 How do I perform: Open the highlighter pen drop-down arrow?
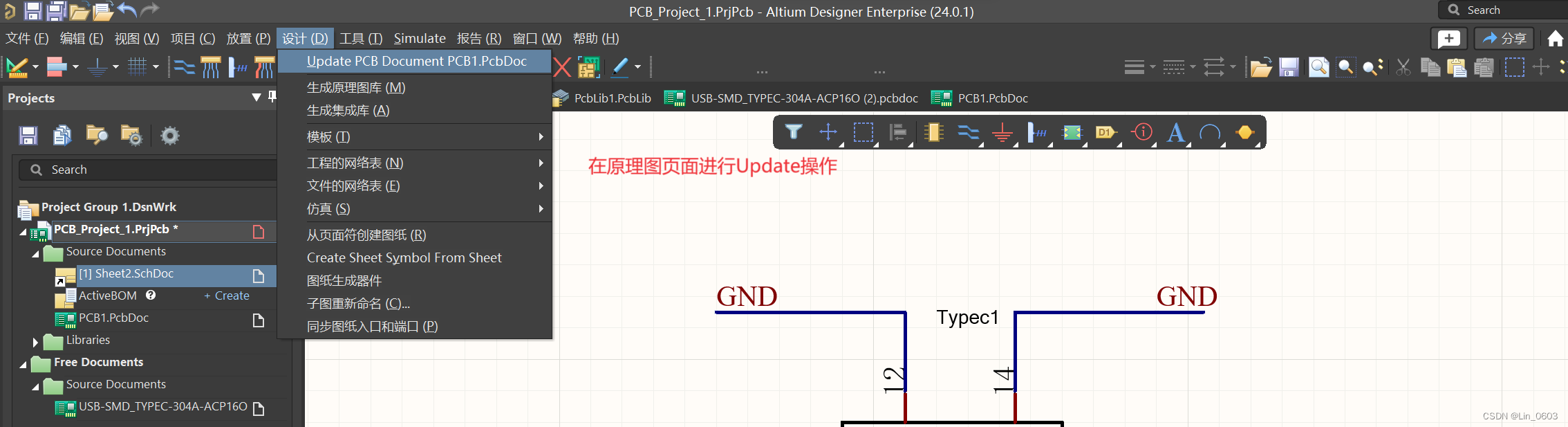click(637, 67)
